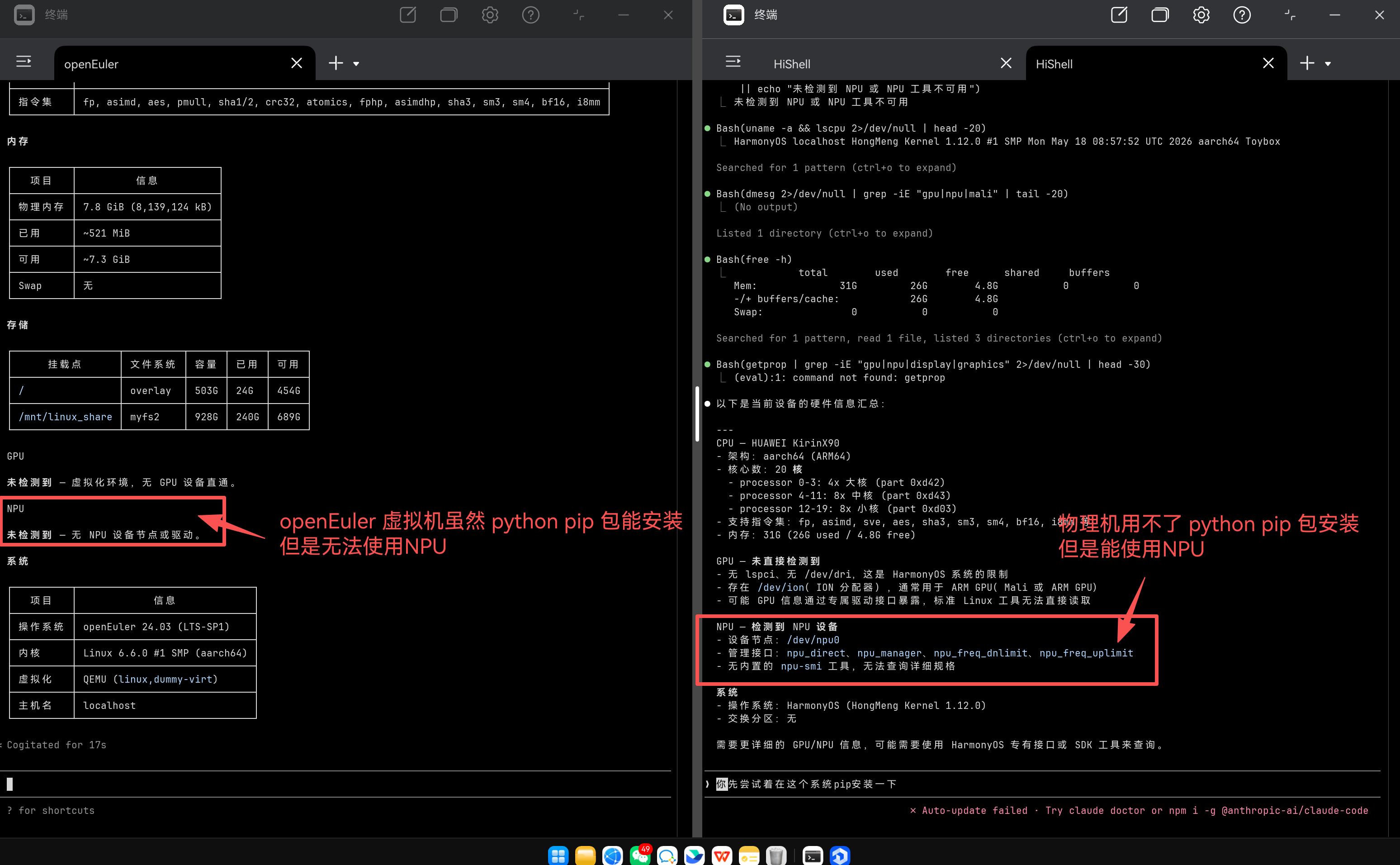Click the '? for shortcuts' hint
Screen dimensions: 1400x865
[x=50, y=810]
